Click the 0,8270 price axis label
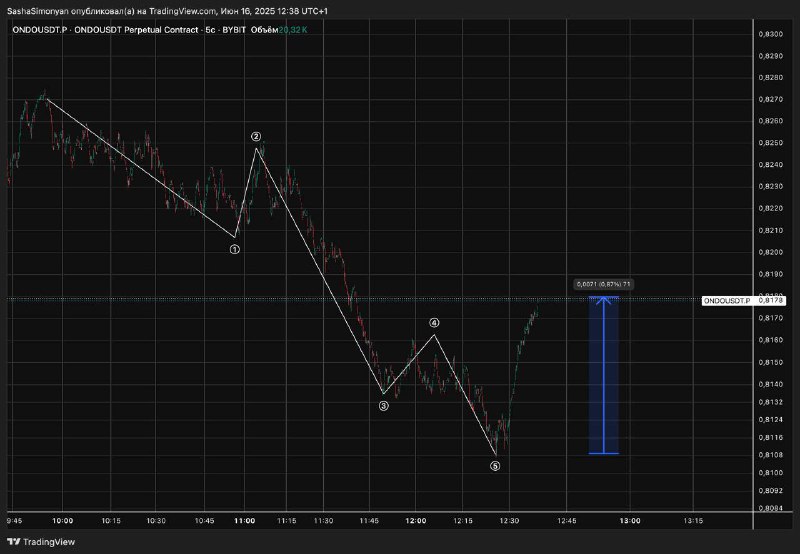800x554 pixels. pyautogui.click(x=770, y=99)
